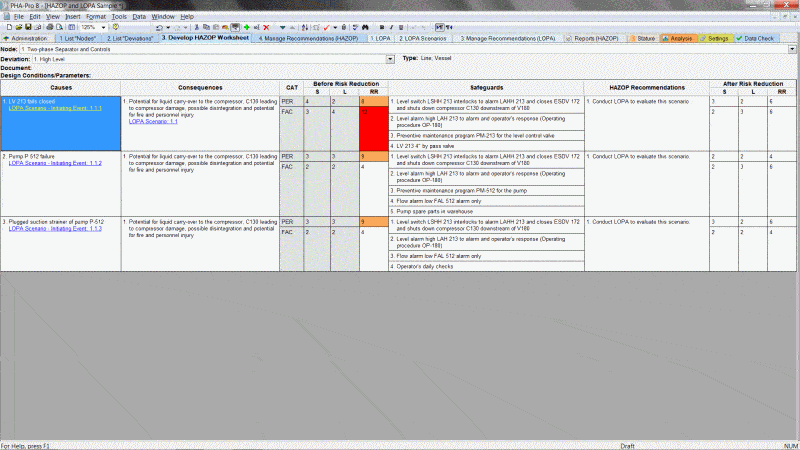Open the Analysis tab

coord(679,38)
